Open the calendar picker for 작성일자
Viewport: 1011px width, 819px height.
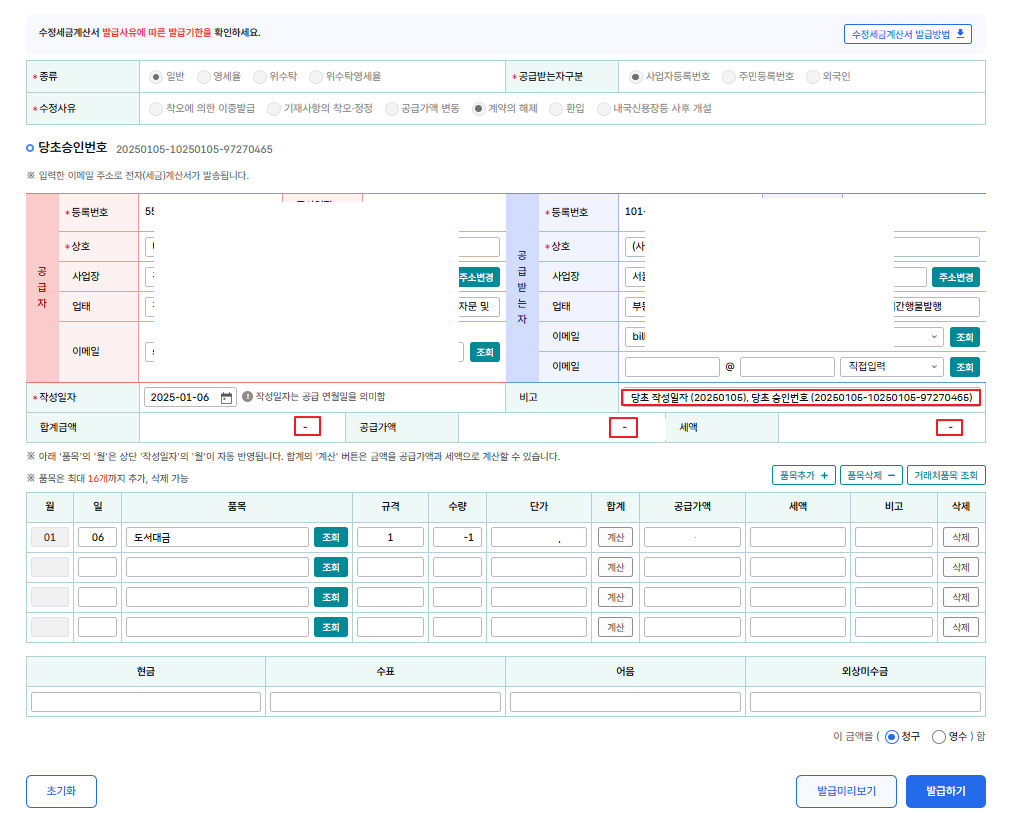pyautogui.click(x=226, y=398)
